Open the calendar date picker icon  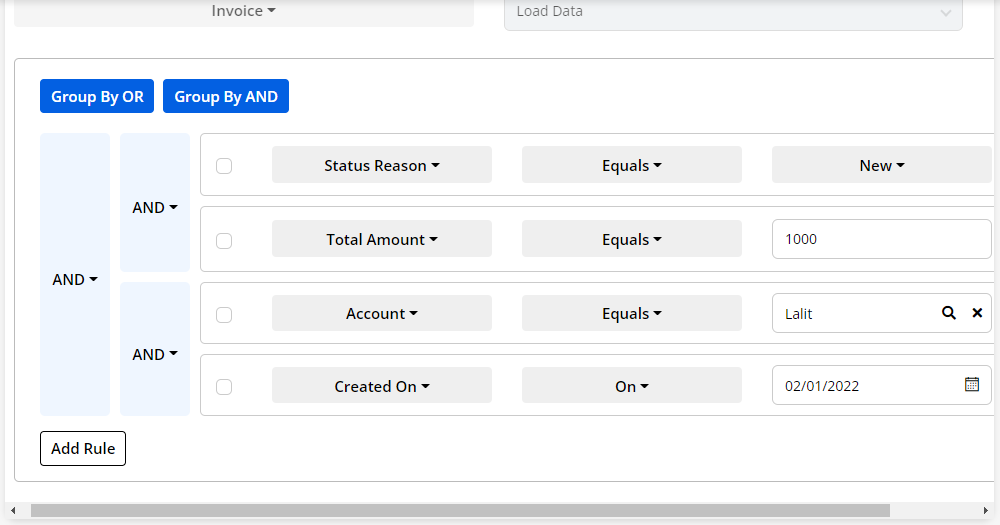[x=971, y=385]
